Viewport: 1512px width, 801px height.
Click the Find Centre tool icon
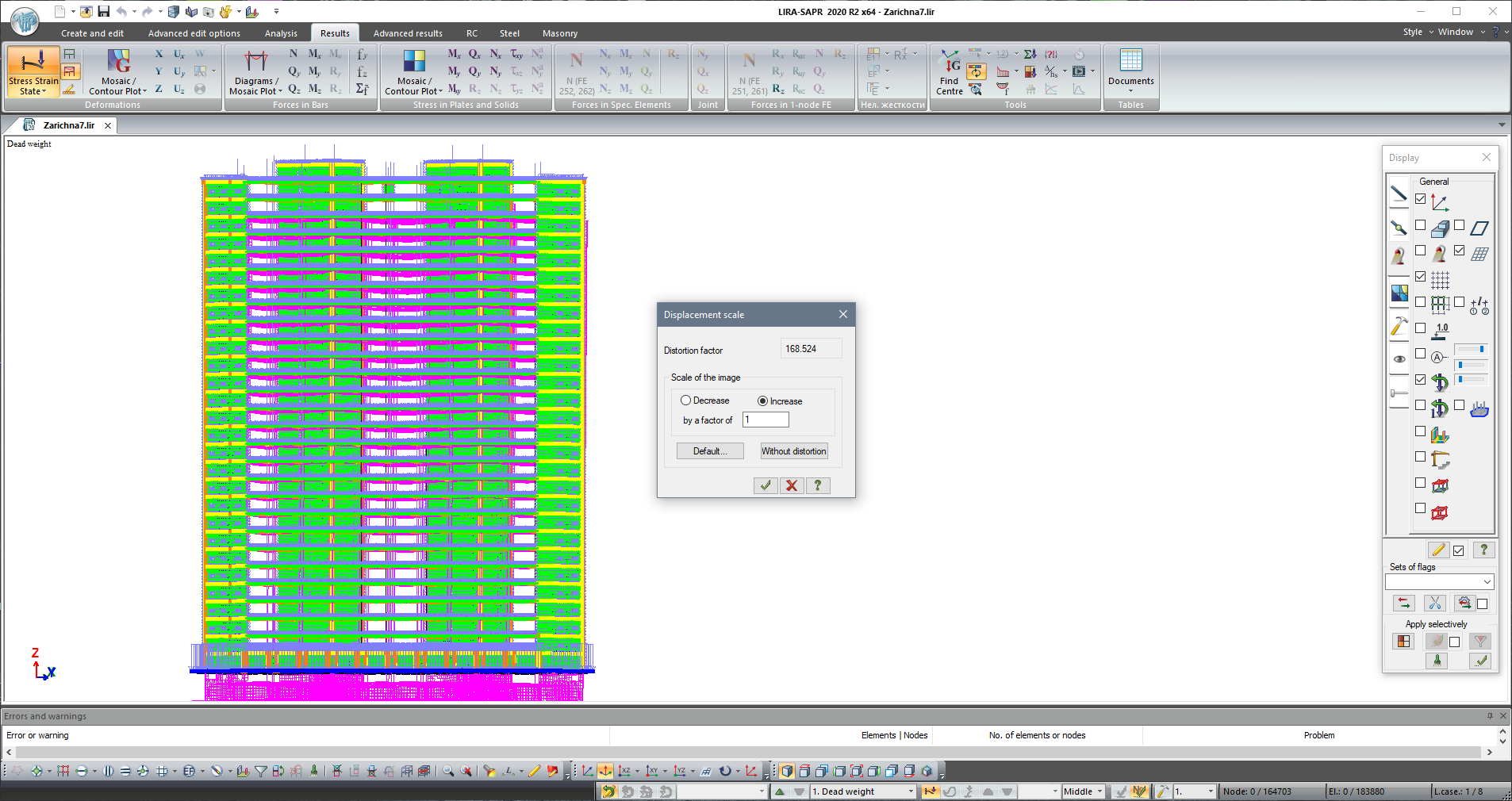click(x=949, y=62)
